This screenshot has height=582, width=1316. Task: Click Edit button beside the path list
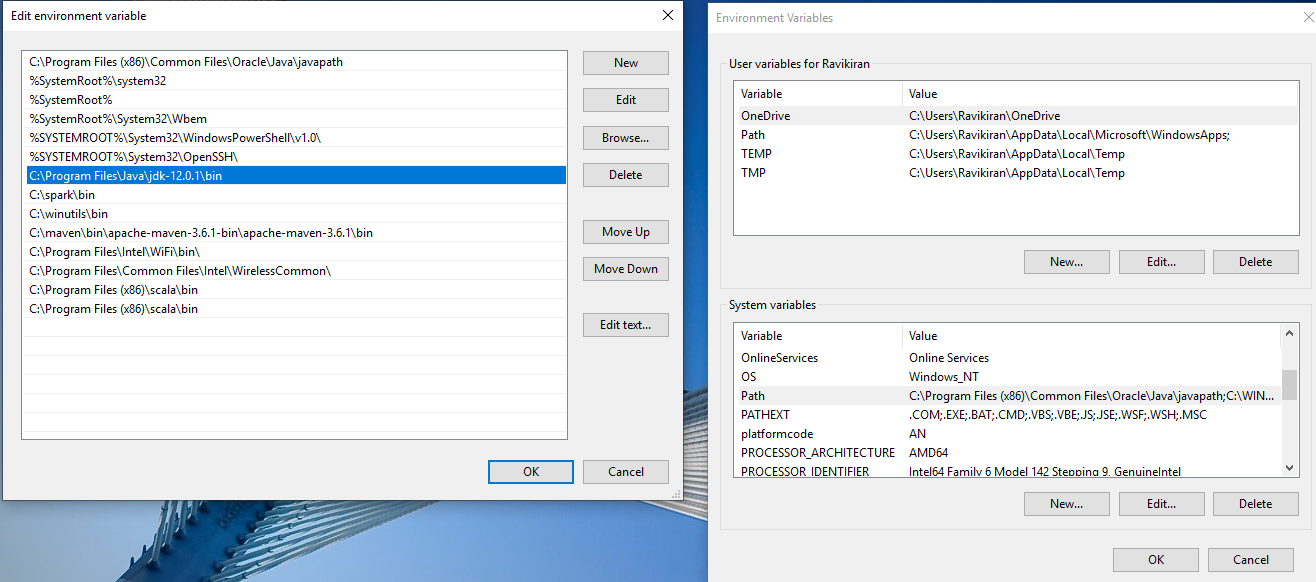pyautogui.click(x=625, y=100)
